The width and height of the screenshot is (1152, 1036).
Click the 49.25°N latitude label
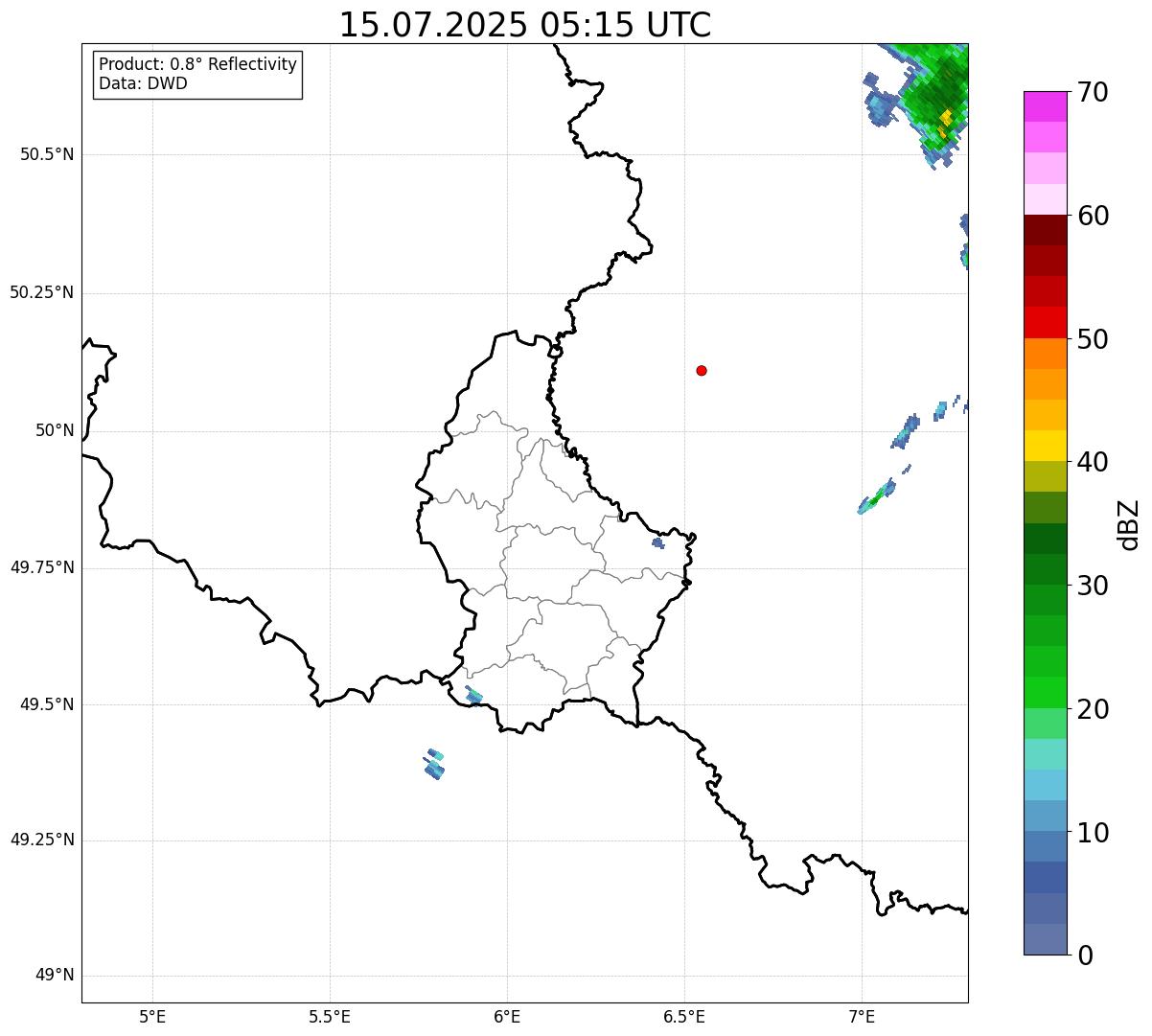pos(41,840)
